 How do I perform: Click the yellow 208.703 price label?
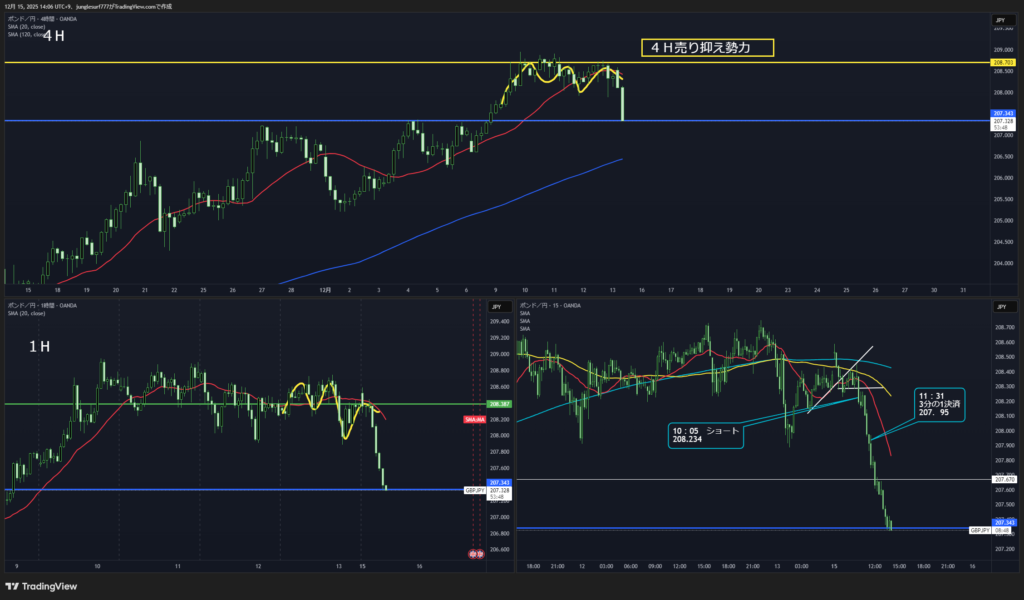coord(1002,63)
